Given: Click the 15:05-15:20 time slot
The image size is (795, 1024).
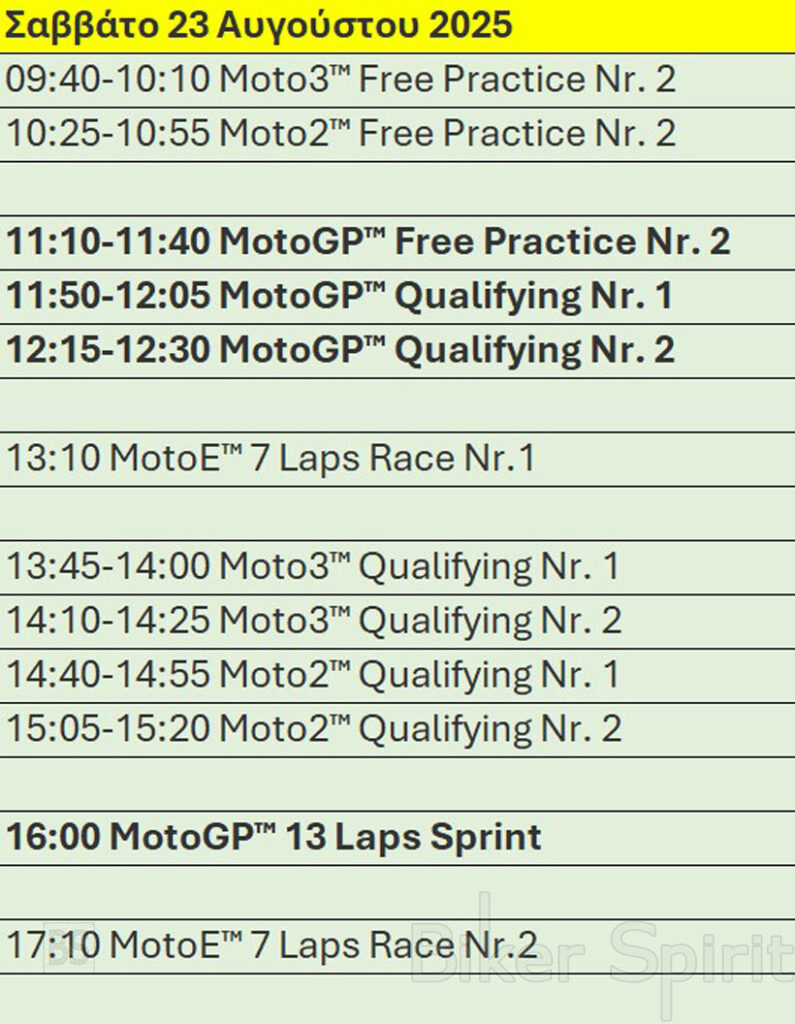Looking at the screenshot, I should (108, 729).
